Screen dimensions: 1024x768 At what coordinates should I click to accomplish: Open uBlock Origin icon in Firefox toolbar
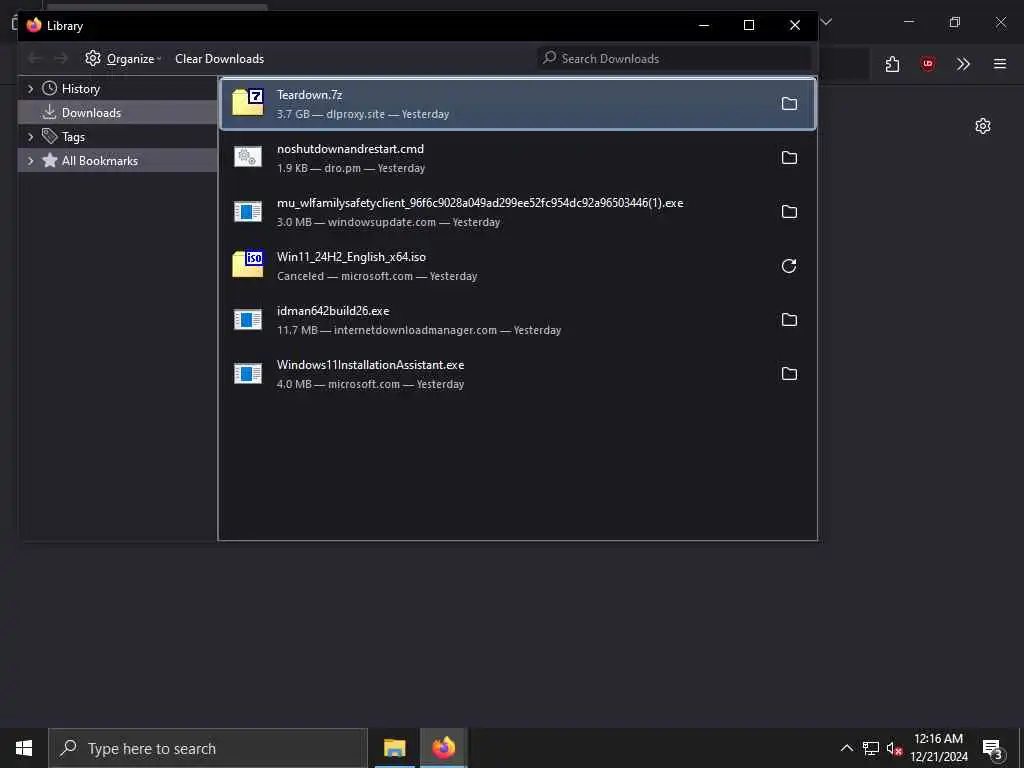click(x=928, y=64)
